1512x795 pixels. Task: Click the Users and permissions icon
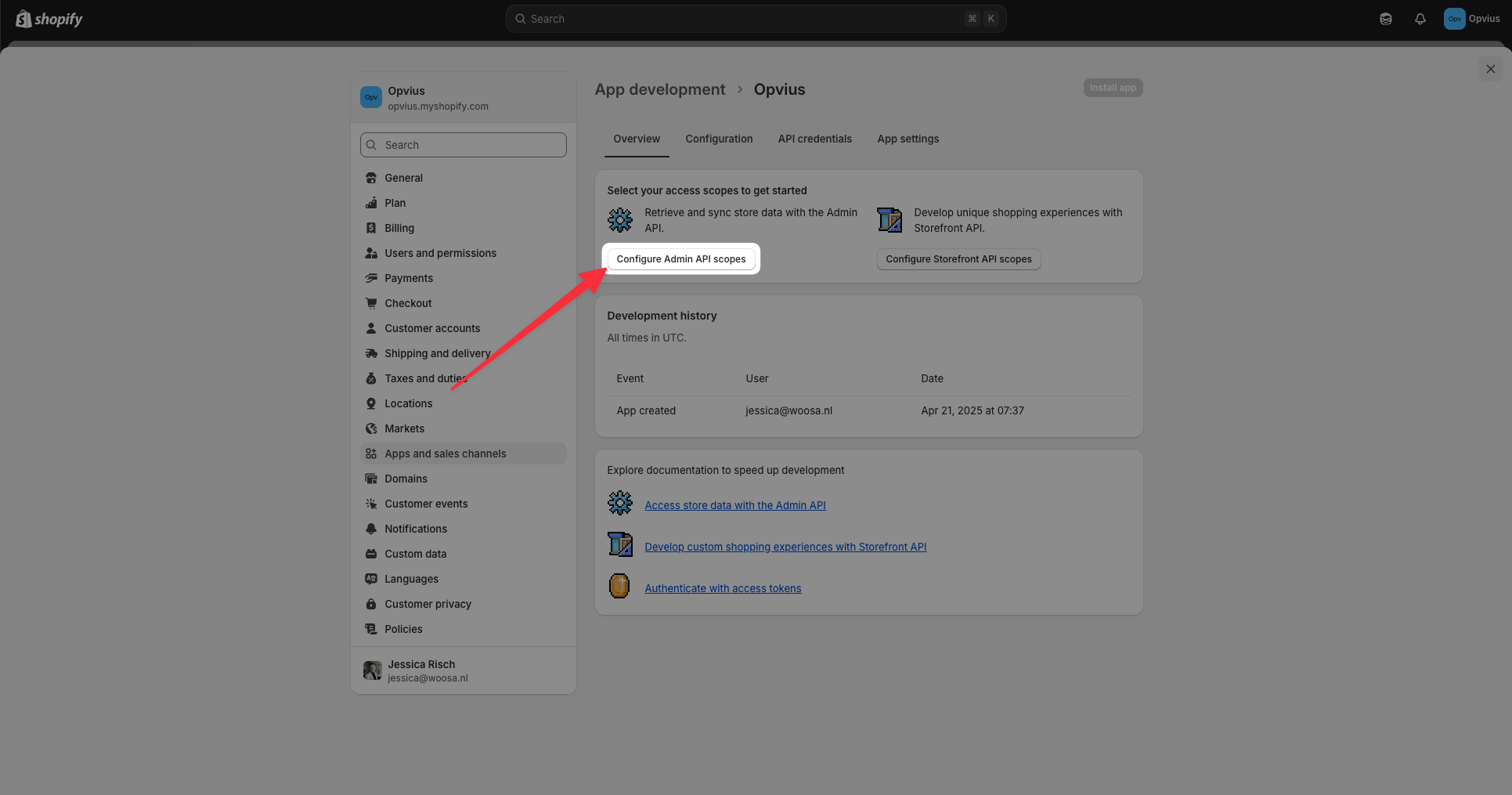[371, 253]
